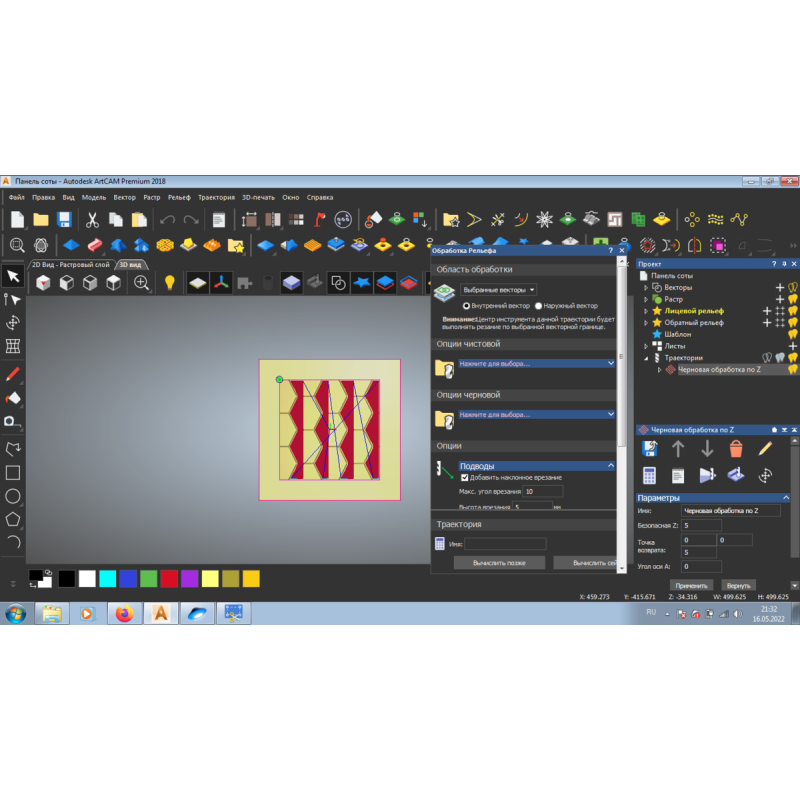Image resolution: width=800 pixels, height=800 pixels.
Task: Move toolpath up with the up arrow
Action: pyautogui.click(x=678, y=448)
